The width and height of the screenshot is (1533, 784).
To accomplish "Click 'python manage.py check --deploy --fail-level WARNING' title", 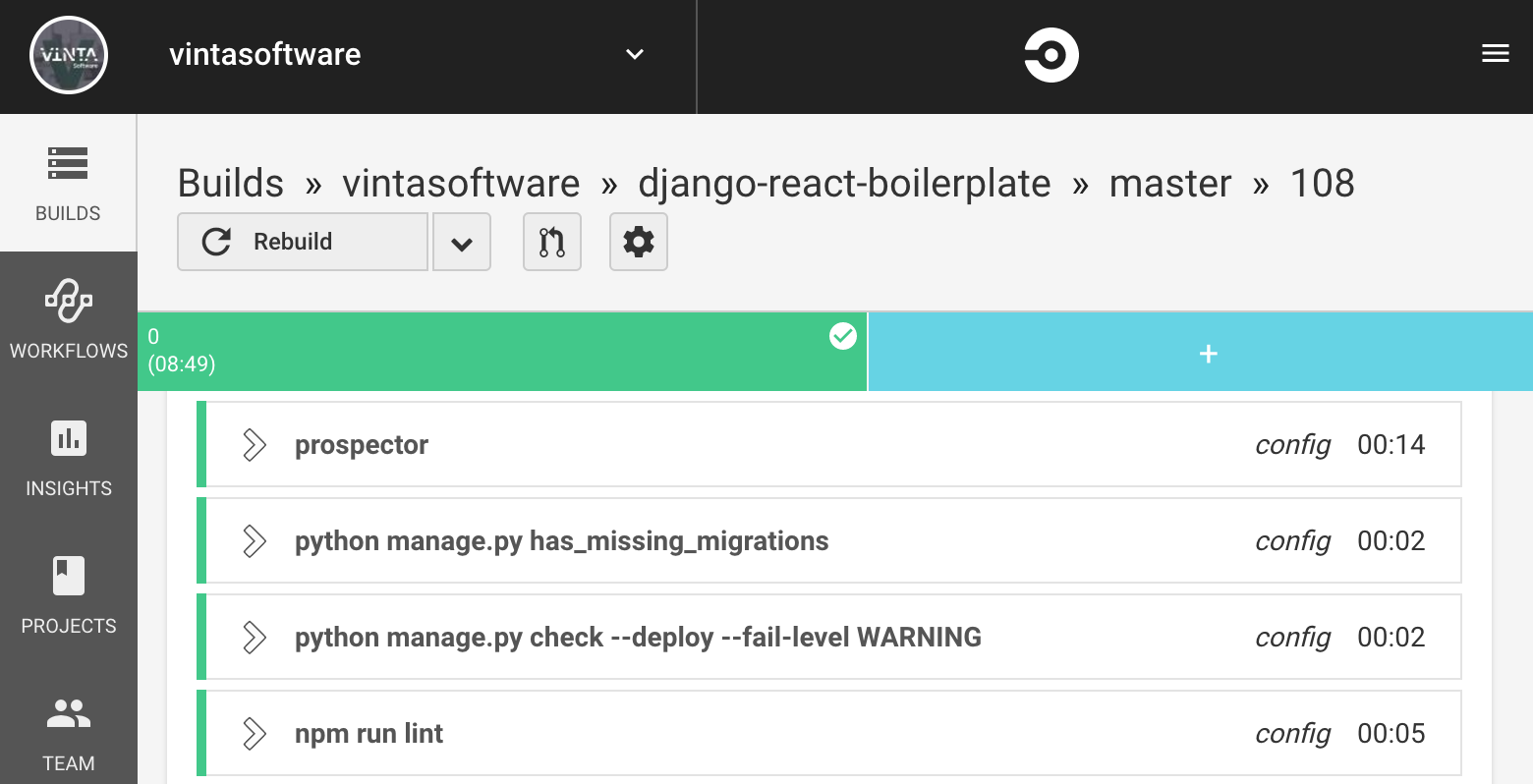I will point(638,638).
